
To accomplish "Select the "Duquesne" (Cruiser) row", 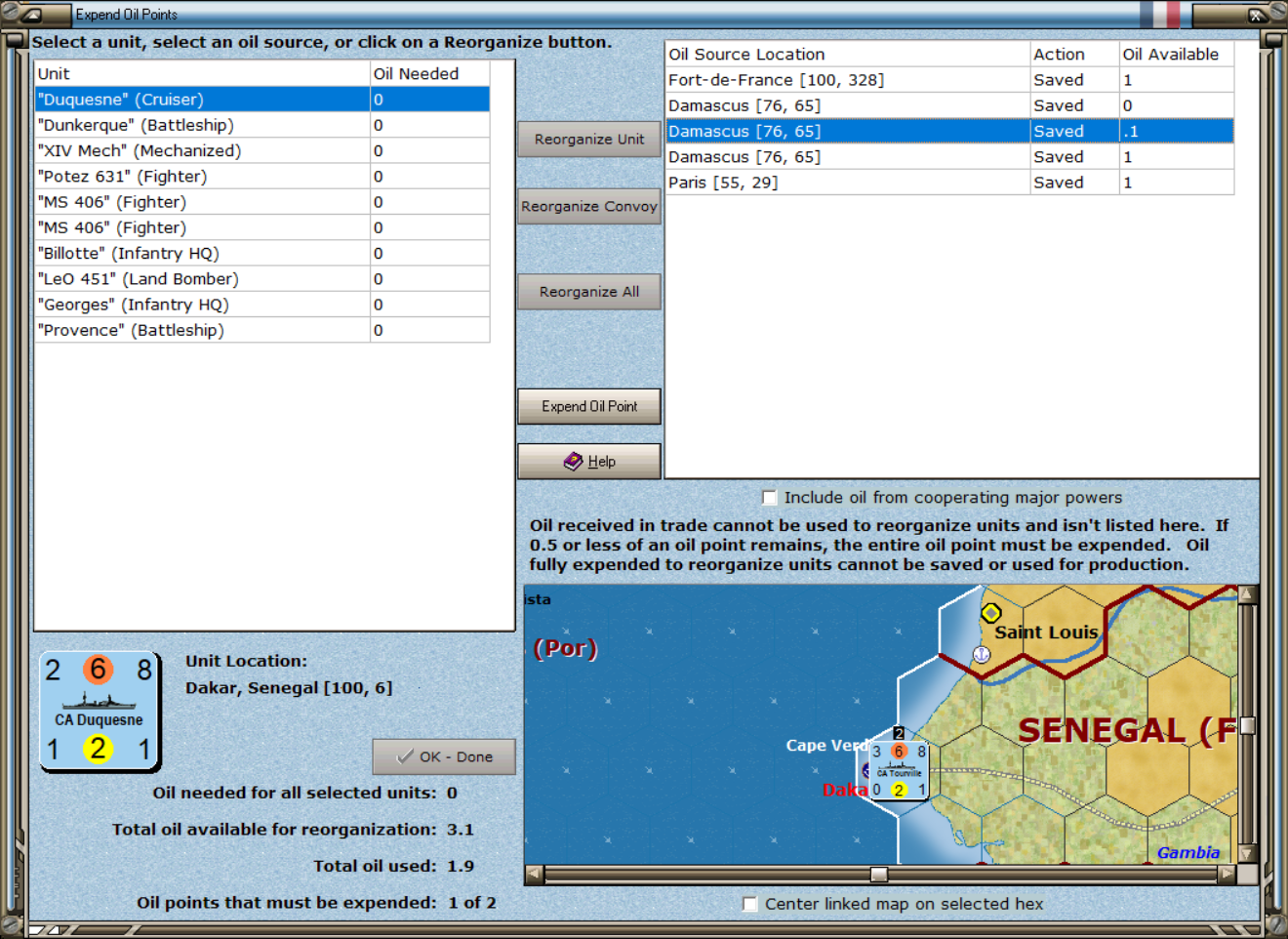I will (x=262, y=100).
